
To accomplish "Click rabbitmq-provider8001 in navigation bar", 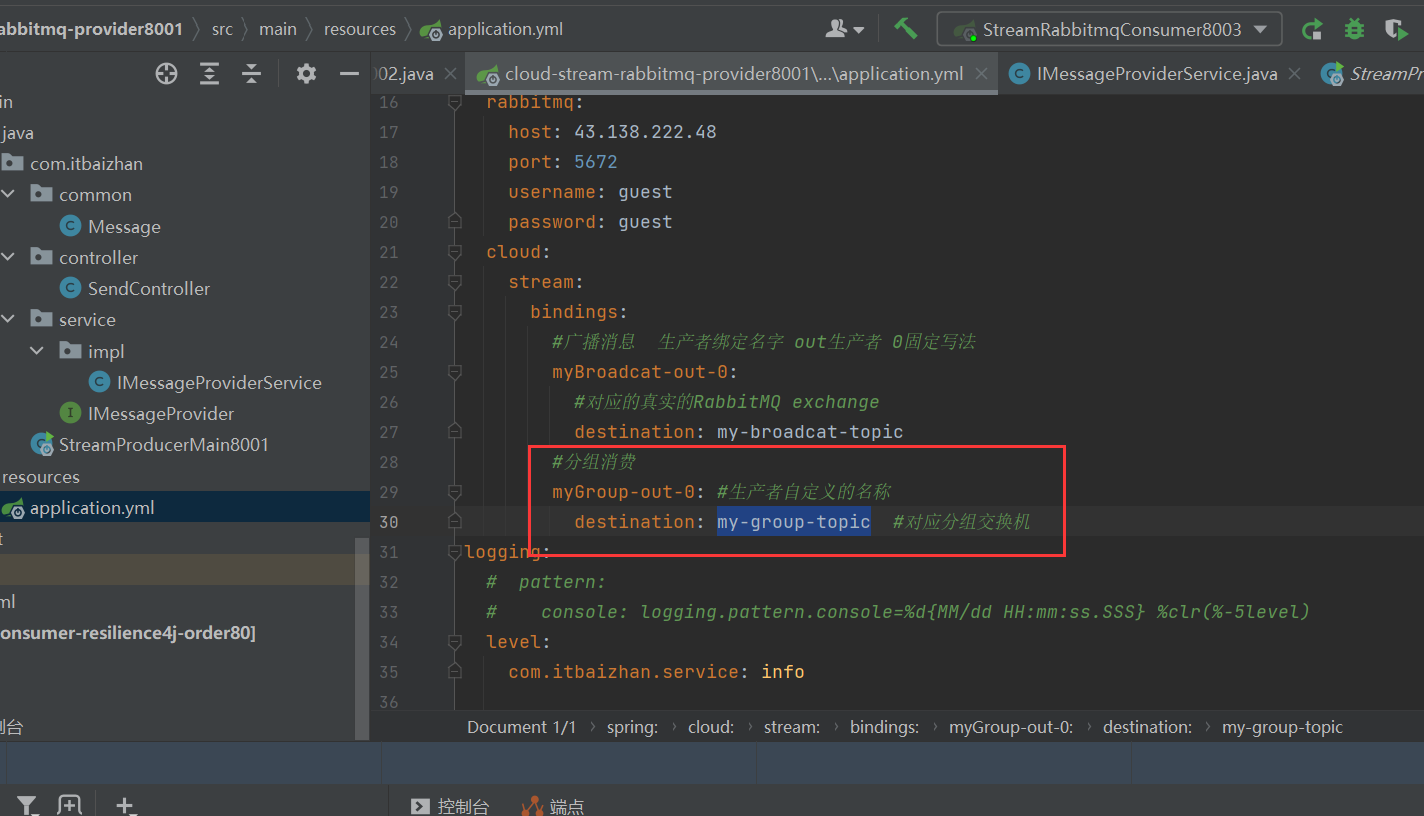I will pyautogui.click(x=91, y=29).
